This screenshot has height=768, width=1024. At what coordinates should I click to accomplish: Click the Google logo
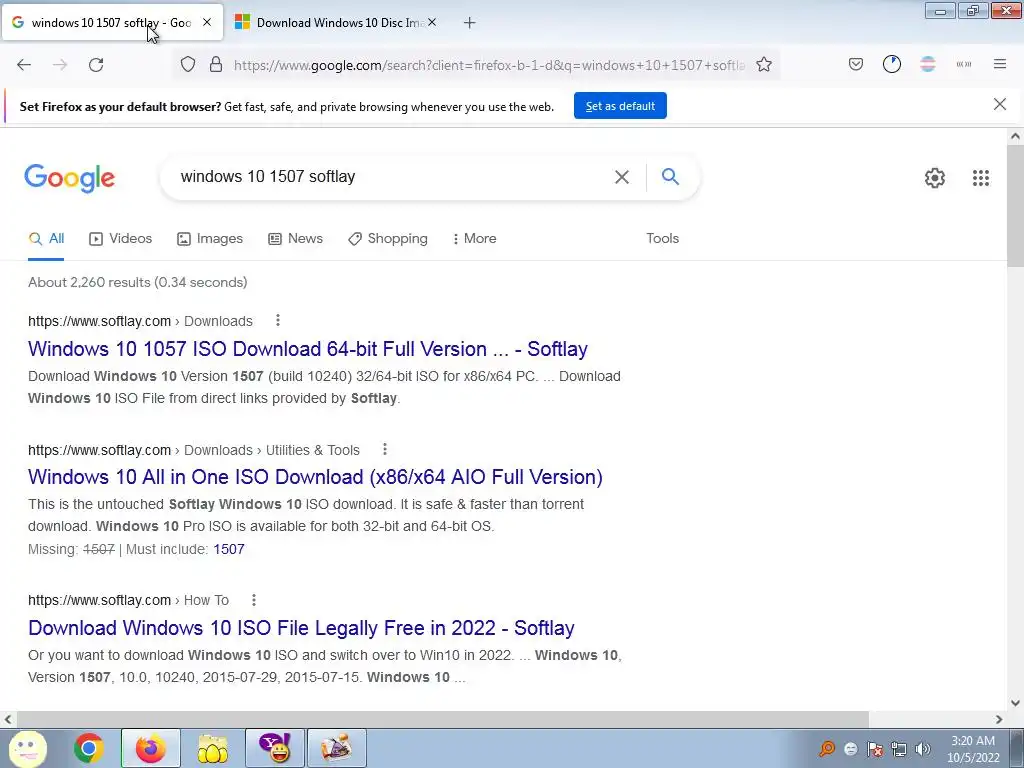tap(70, 178)
